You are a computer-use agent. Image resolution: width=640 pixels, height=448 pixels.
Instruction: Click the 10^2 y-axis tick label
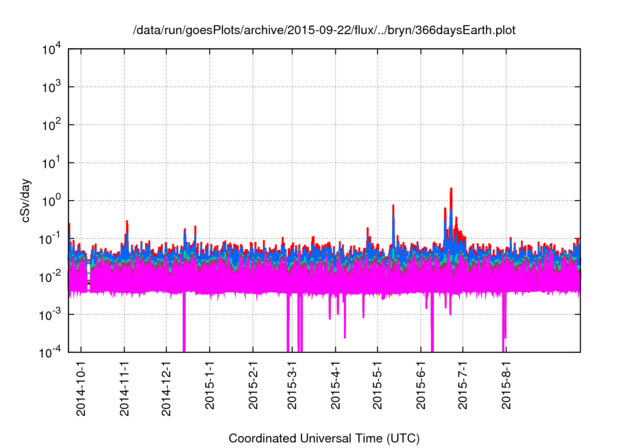click(x=53, y=125)
